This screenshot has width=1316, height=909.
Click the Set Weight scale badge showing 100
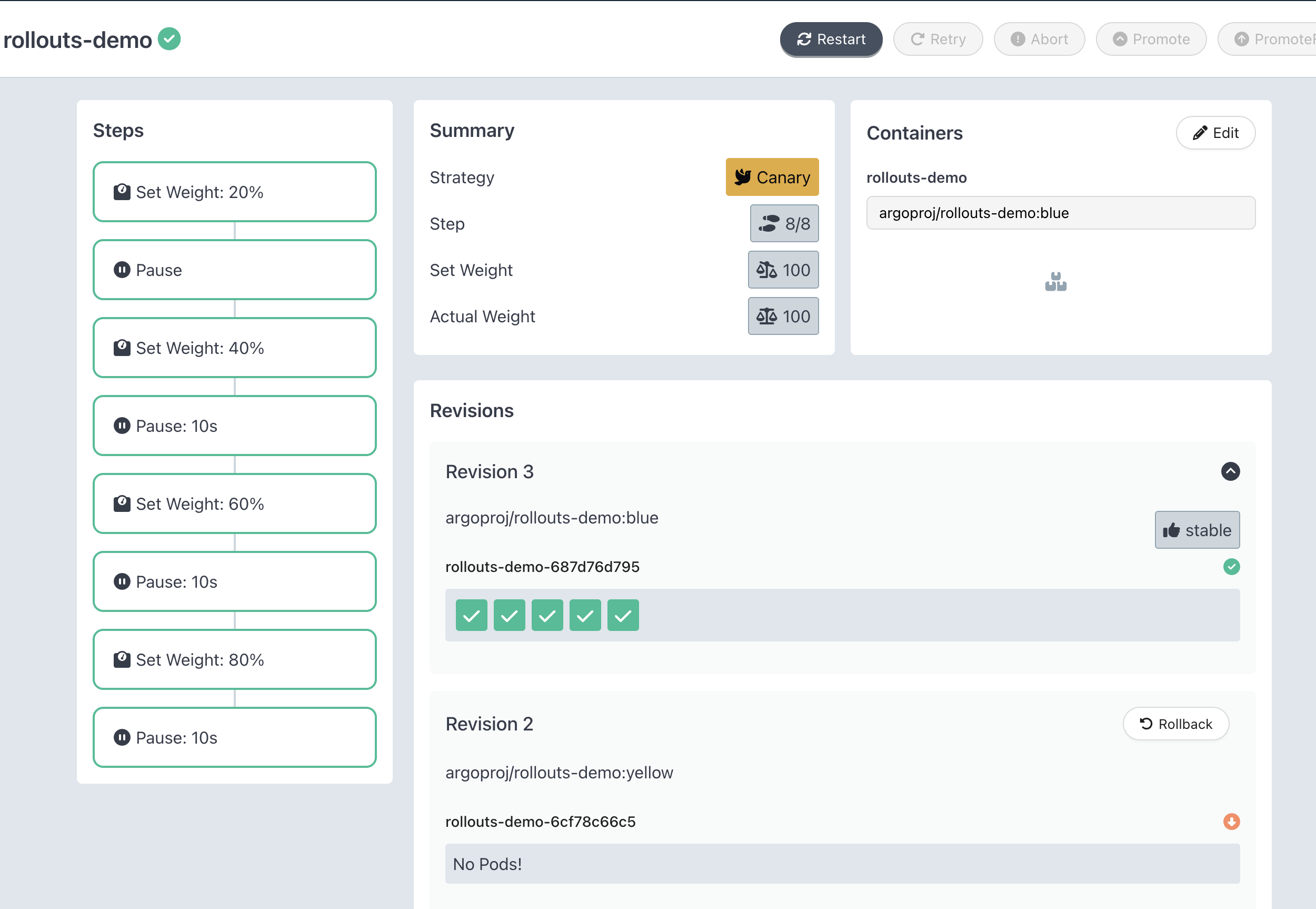point(783,270)
